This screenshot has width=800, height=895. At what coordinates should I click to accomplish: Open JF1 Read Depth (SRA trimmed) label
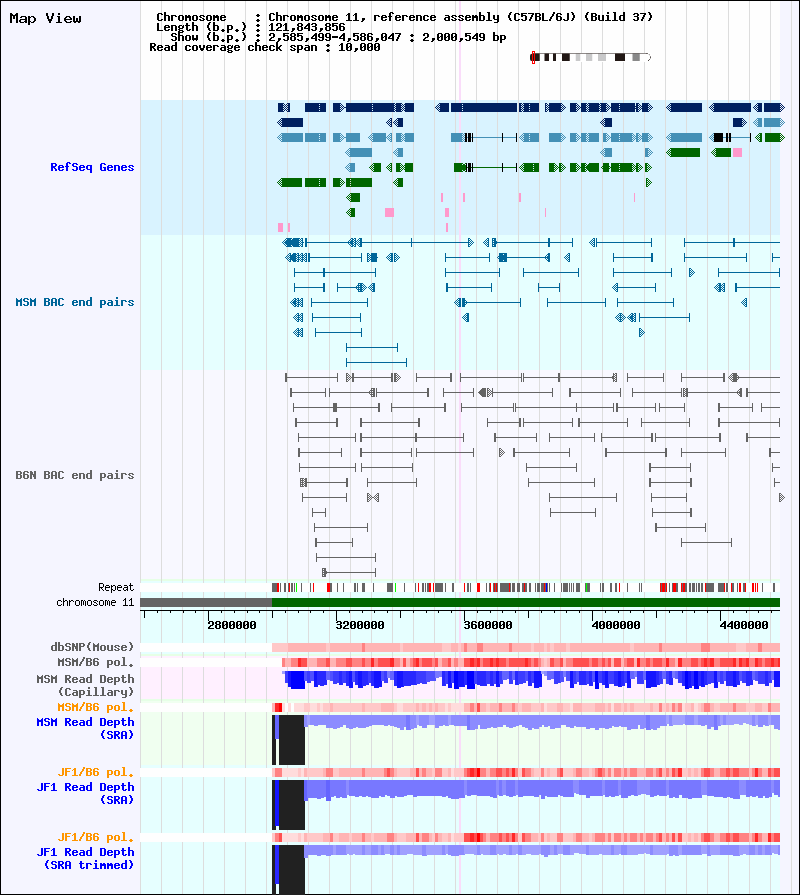(x=86, y=858)
